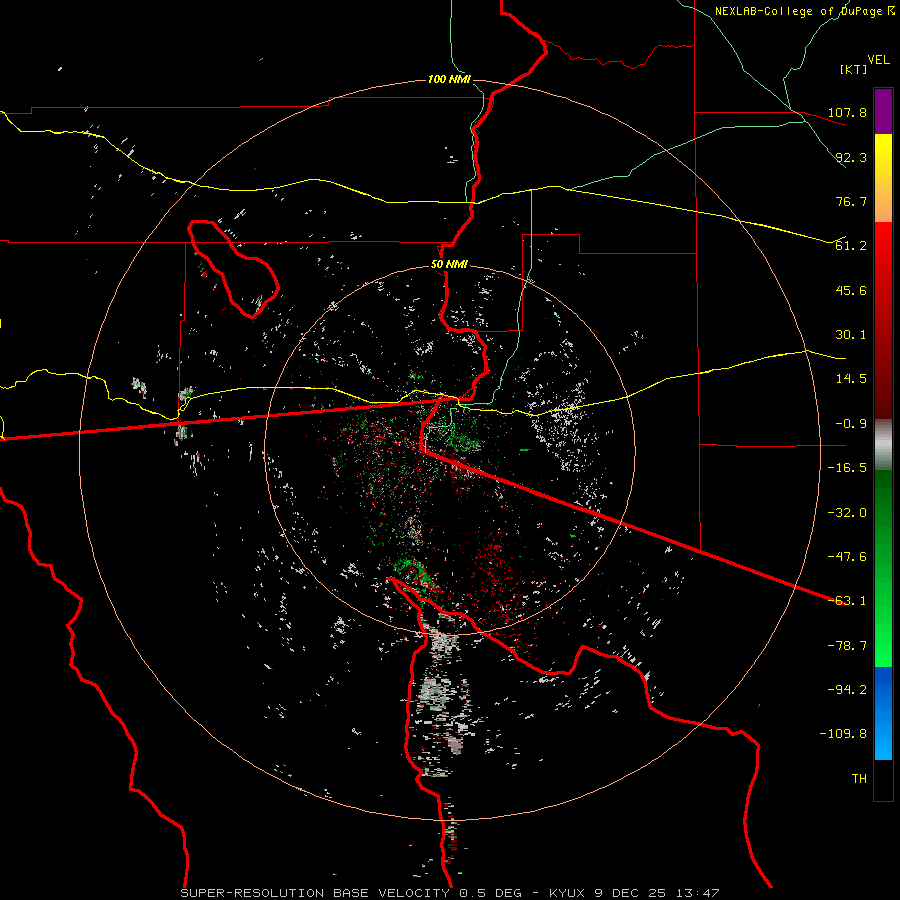Click the TH threshold label

click(859, 779)
